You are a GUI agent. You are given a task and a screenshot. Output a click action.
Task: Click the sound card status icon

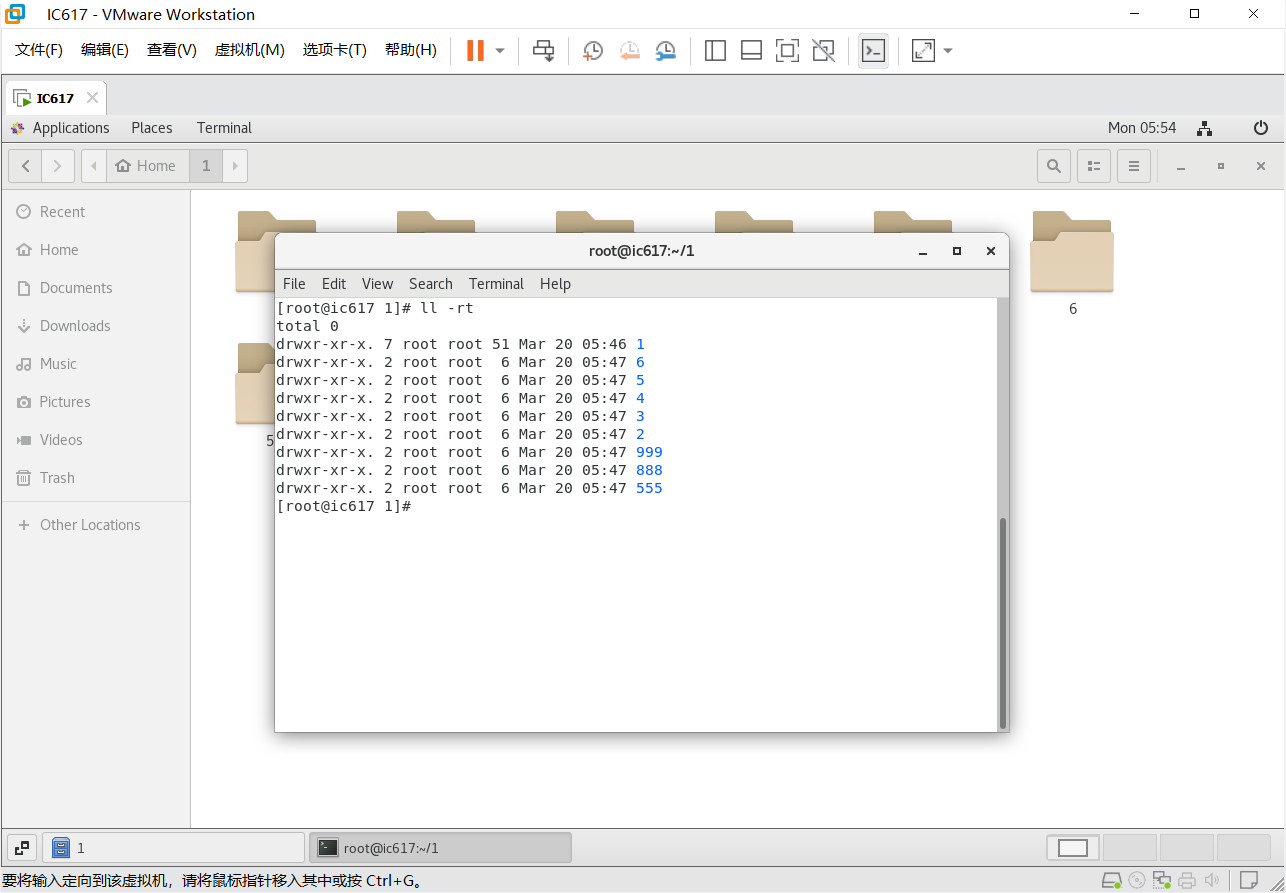click(x=1212, y=881)
